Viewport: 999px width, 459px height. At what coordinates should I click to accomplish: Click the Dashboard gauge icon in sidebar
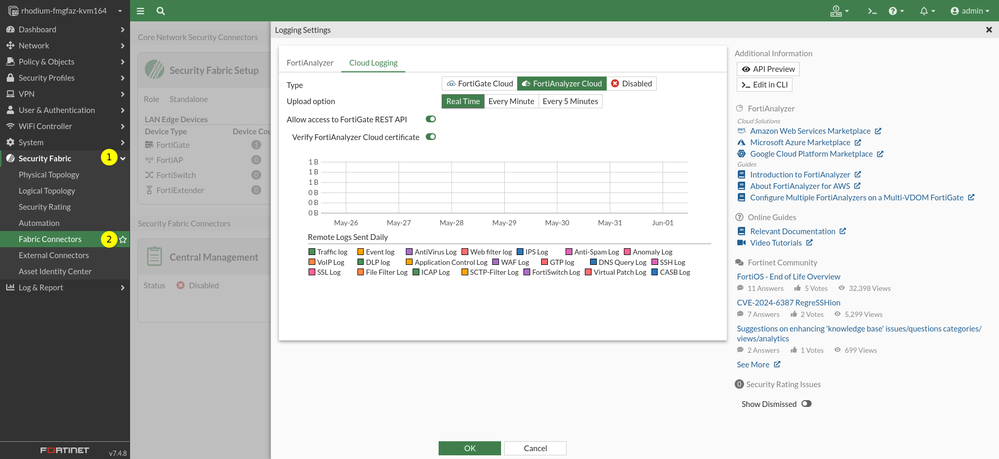[x=10, y=29]
